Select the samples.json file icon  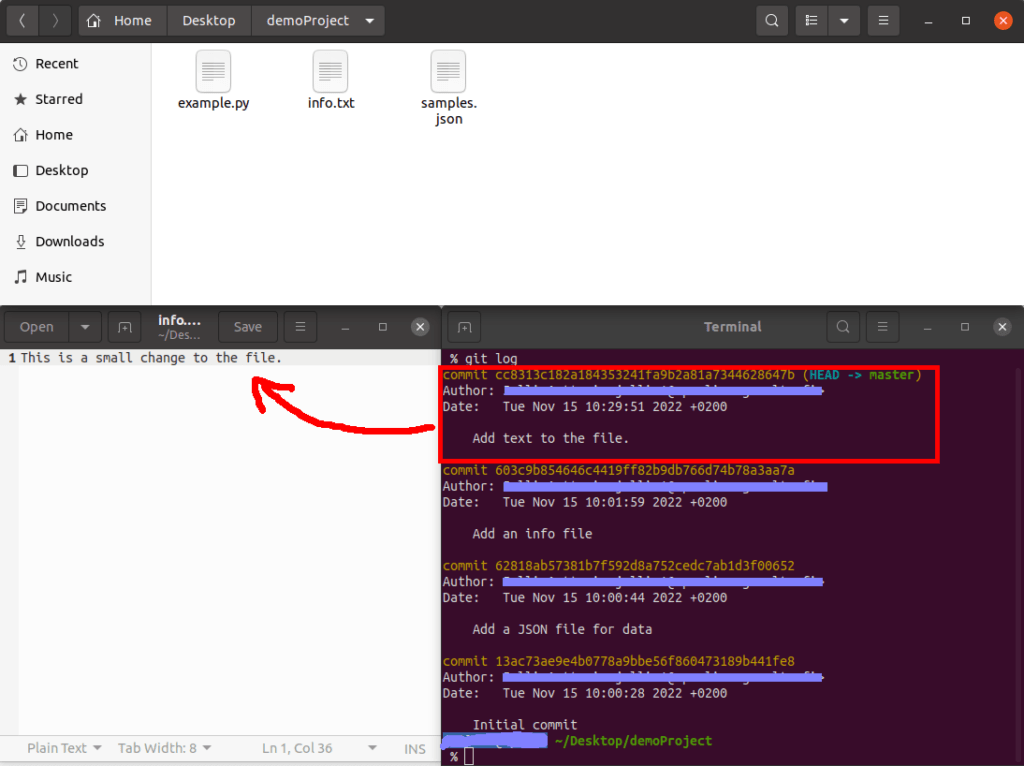click(x=448, y=71)
